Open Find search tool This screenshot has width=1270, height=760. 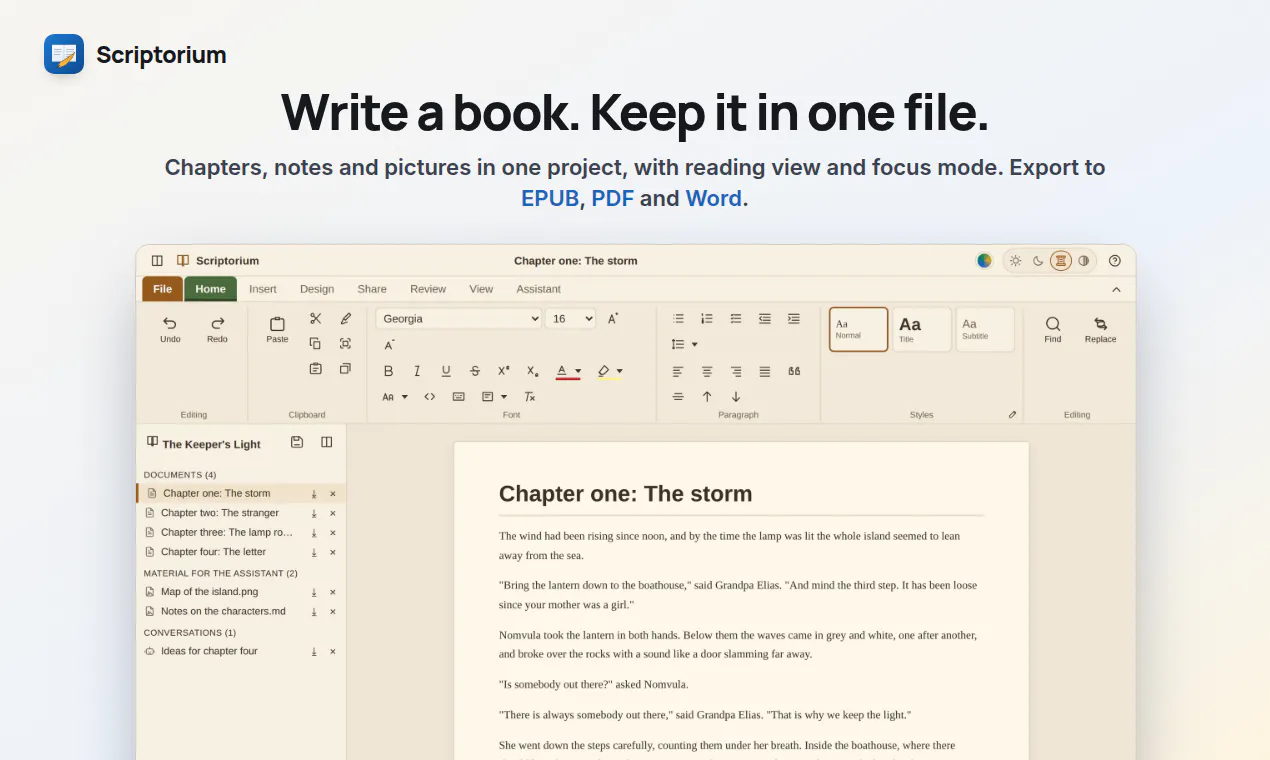(1053, 329)
